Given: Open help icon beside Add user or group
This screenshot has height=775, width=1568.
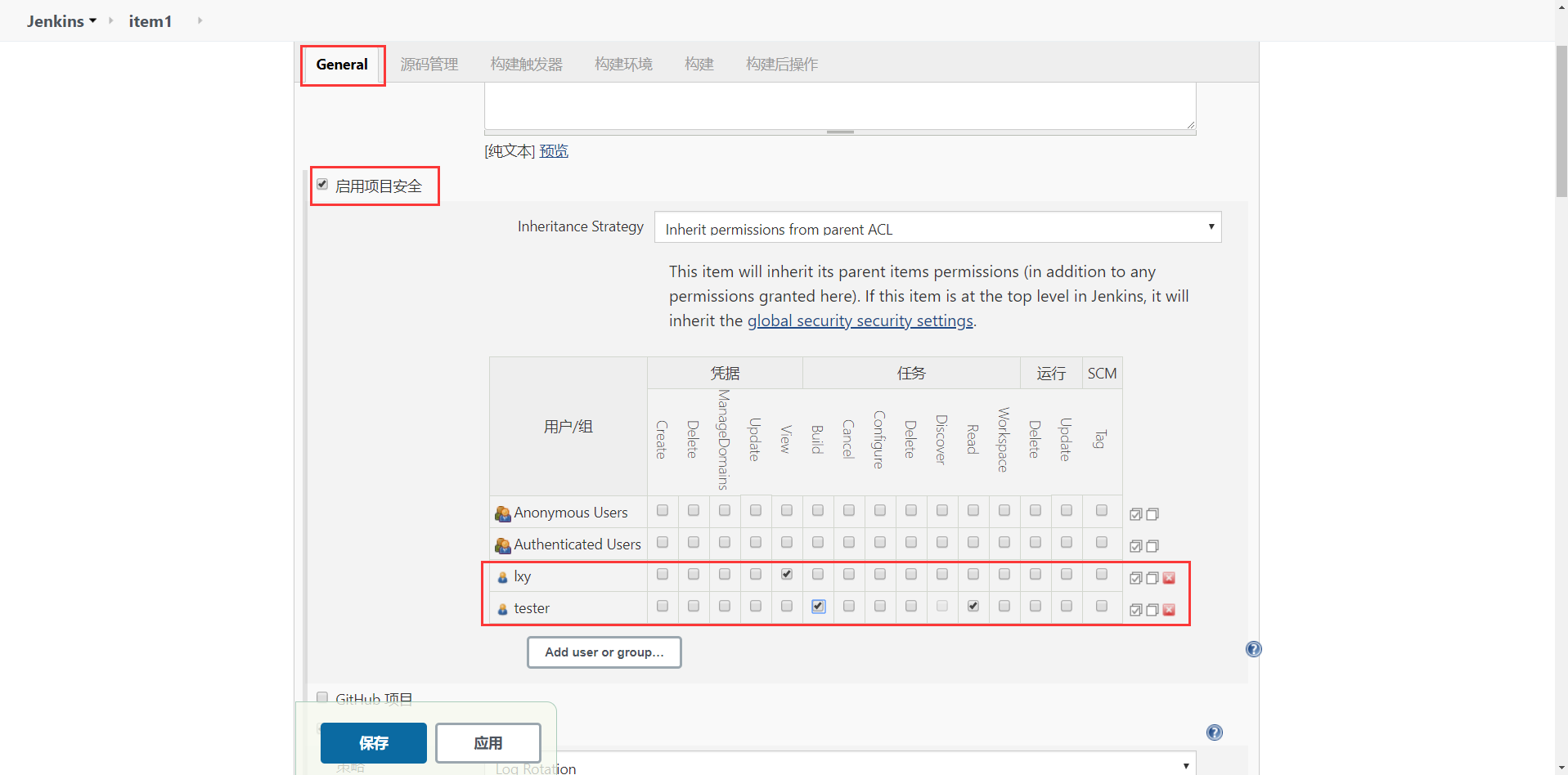Looking at the screenshot, I should tap(1253, 649).
